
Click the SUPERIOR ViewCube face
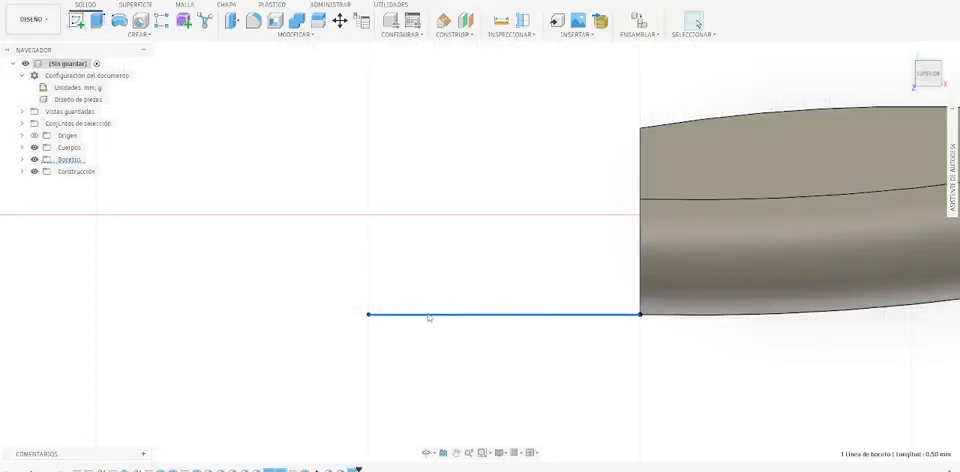tap(928, 73)
